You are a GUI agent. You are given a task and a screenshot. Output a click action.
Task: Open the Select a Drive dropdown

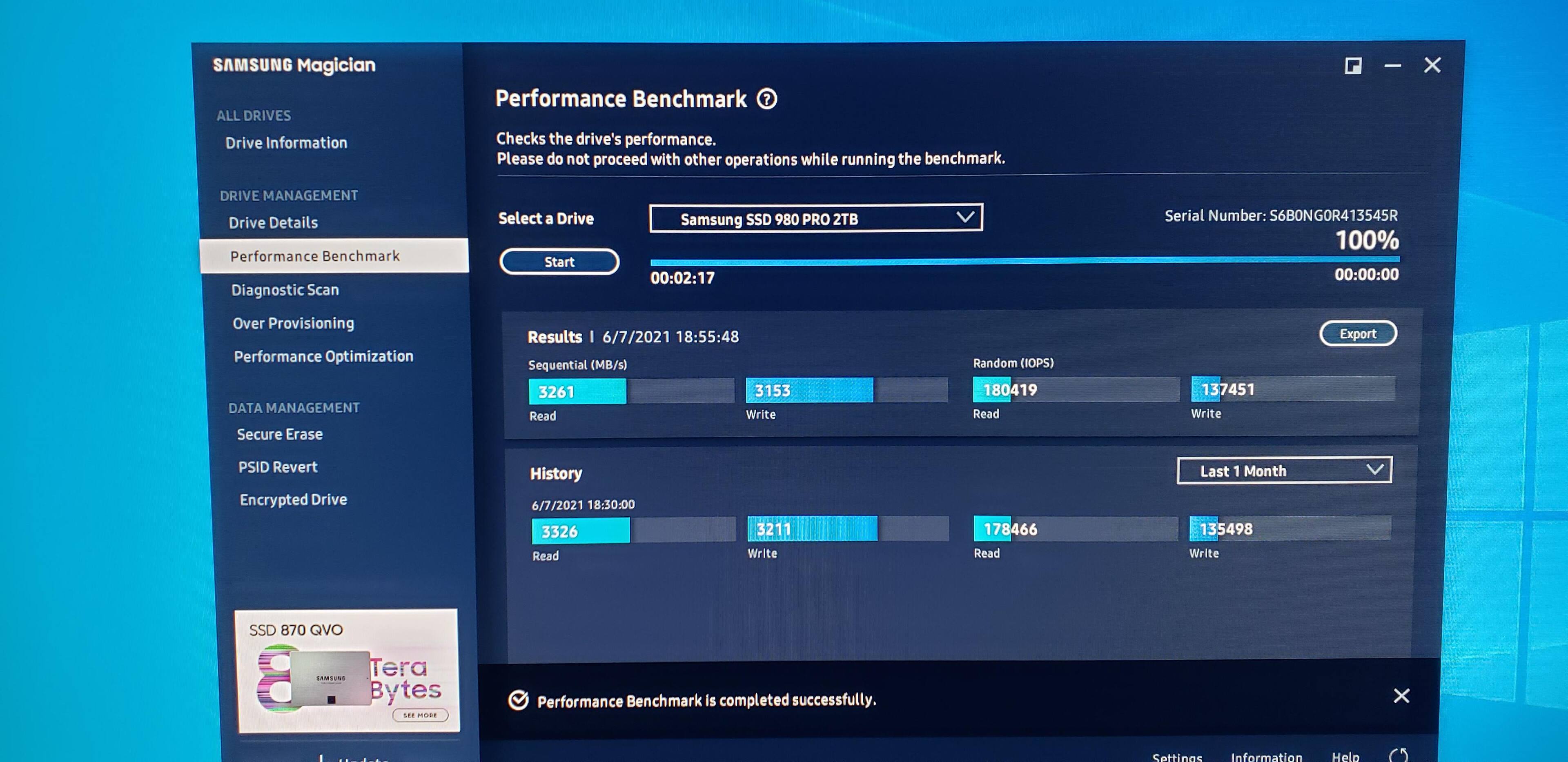point(815,218)
